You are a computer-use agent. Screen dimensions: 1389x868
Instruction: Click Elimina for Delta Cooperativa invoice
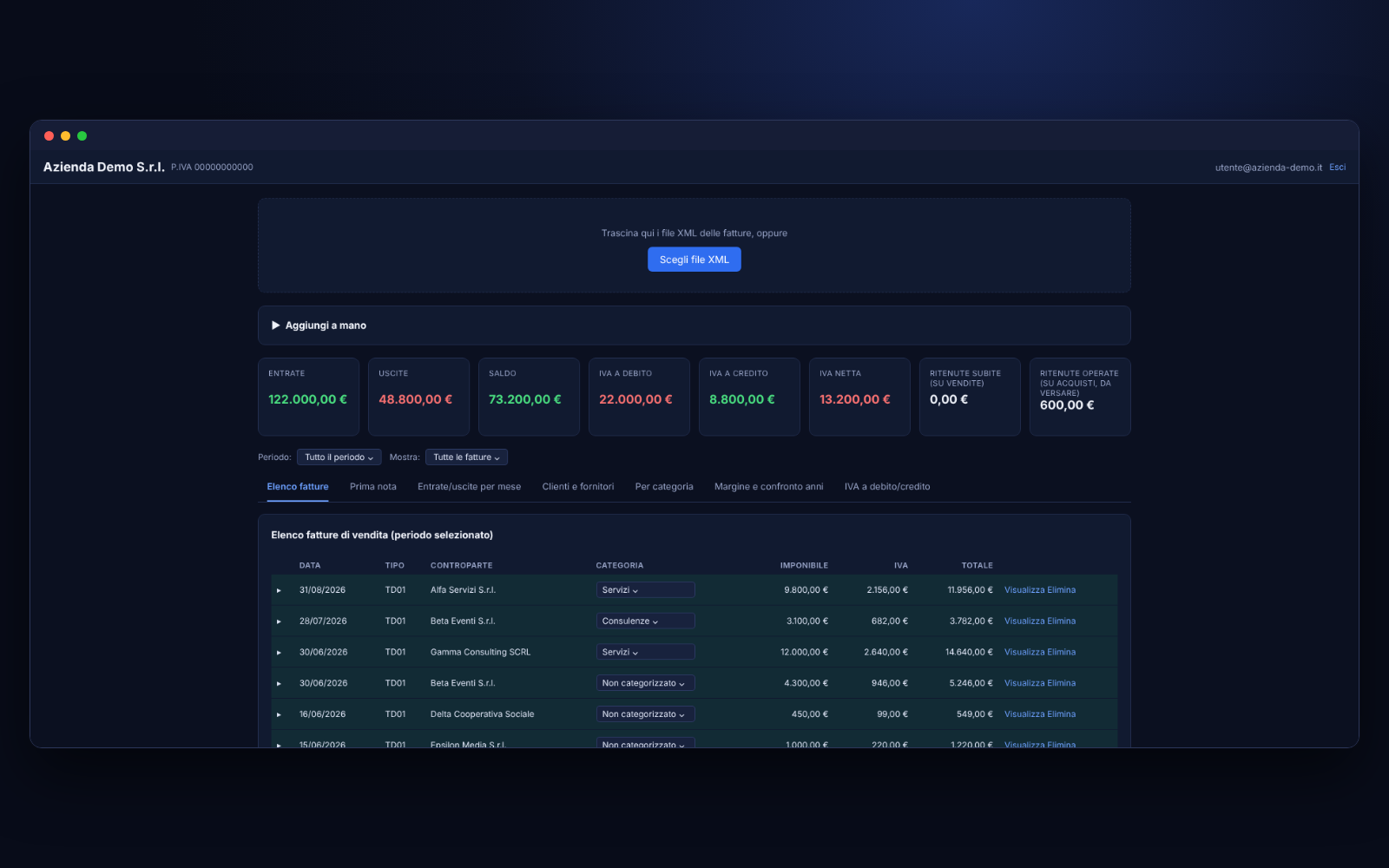[1062, 715]
